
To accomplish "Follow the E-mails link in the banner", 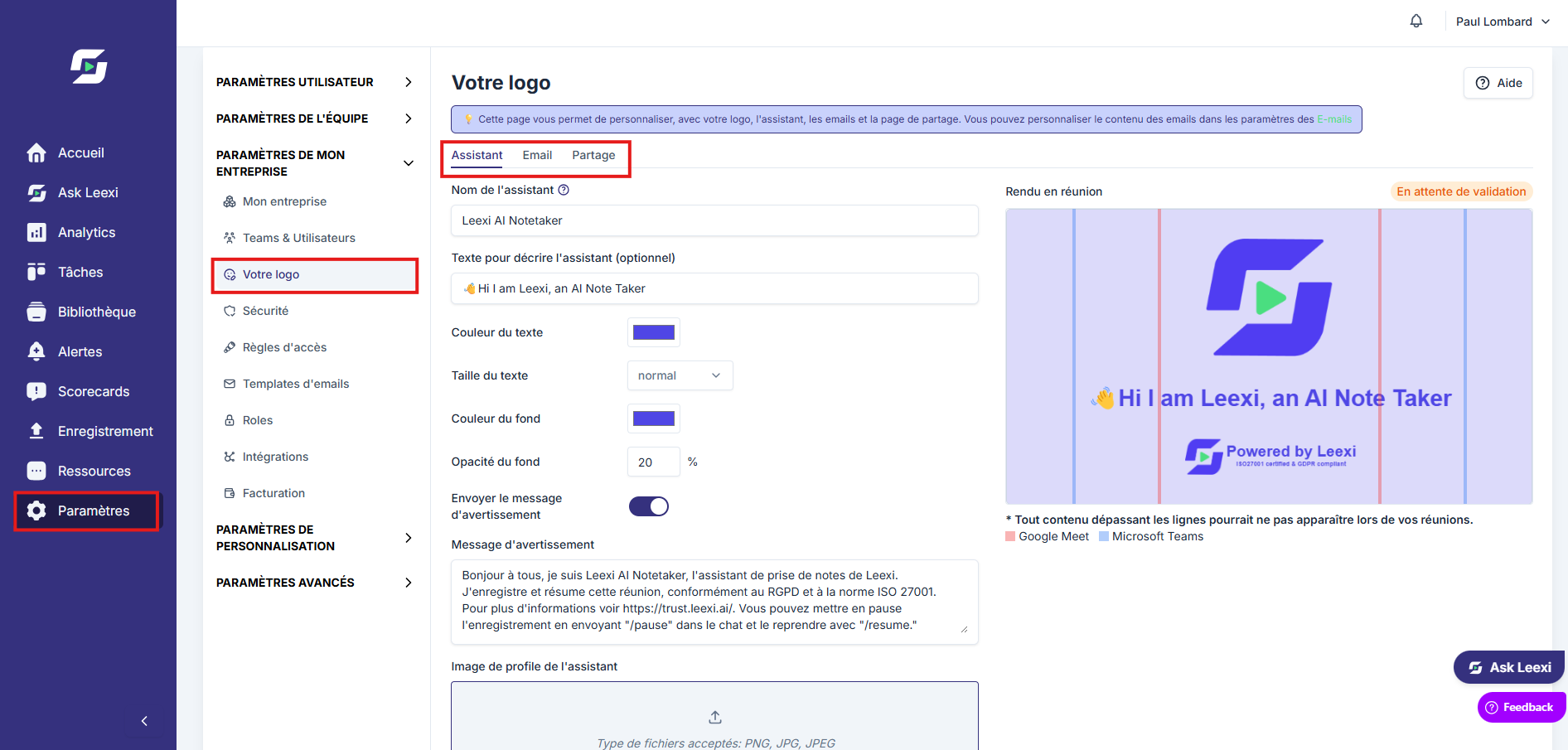I will pos(1334,119).
